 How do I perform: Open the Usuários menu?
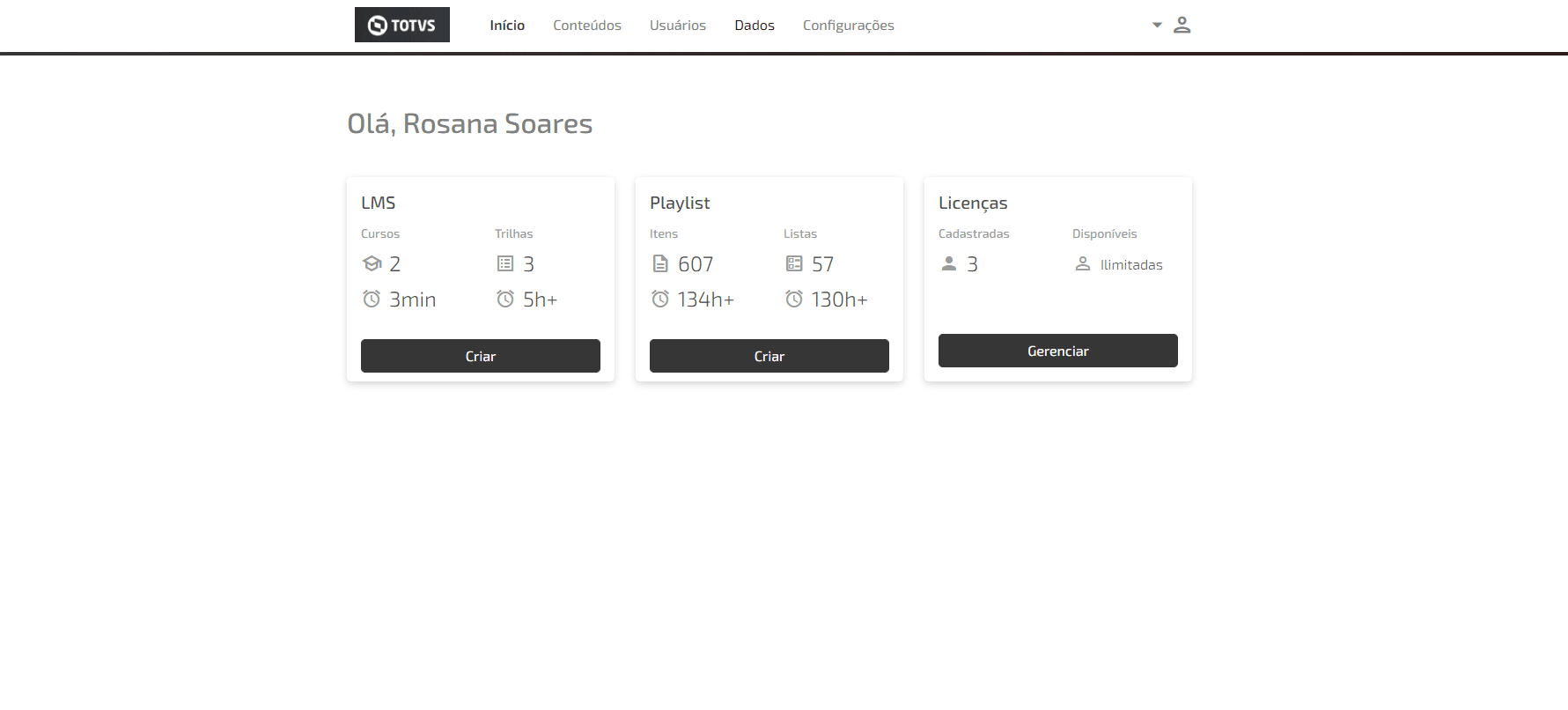pos(678,26)
